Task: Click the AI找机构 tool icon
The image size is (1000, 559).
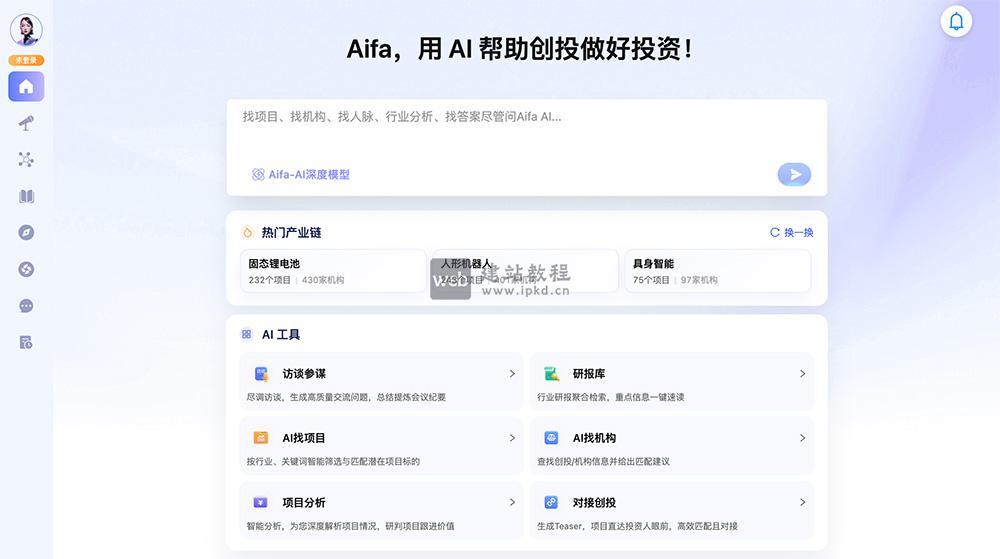Action: click(551, 438)
